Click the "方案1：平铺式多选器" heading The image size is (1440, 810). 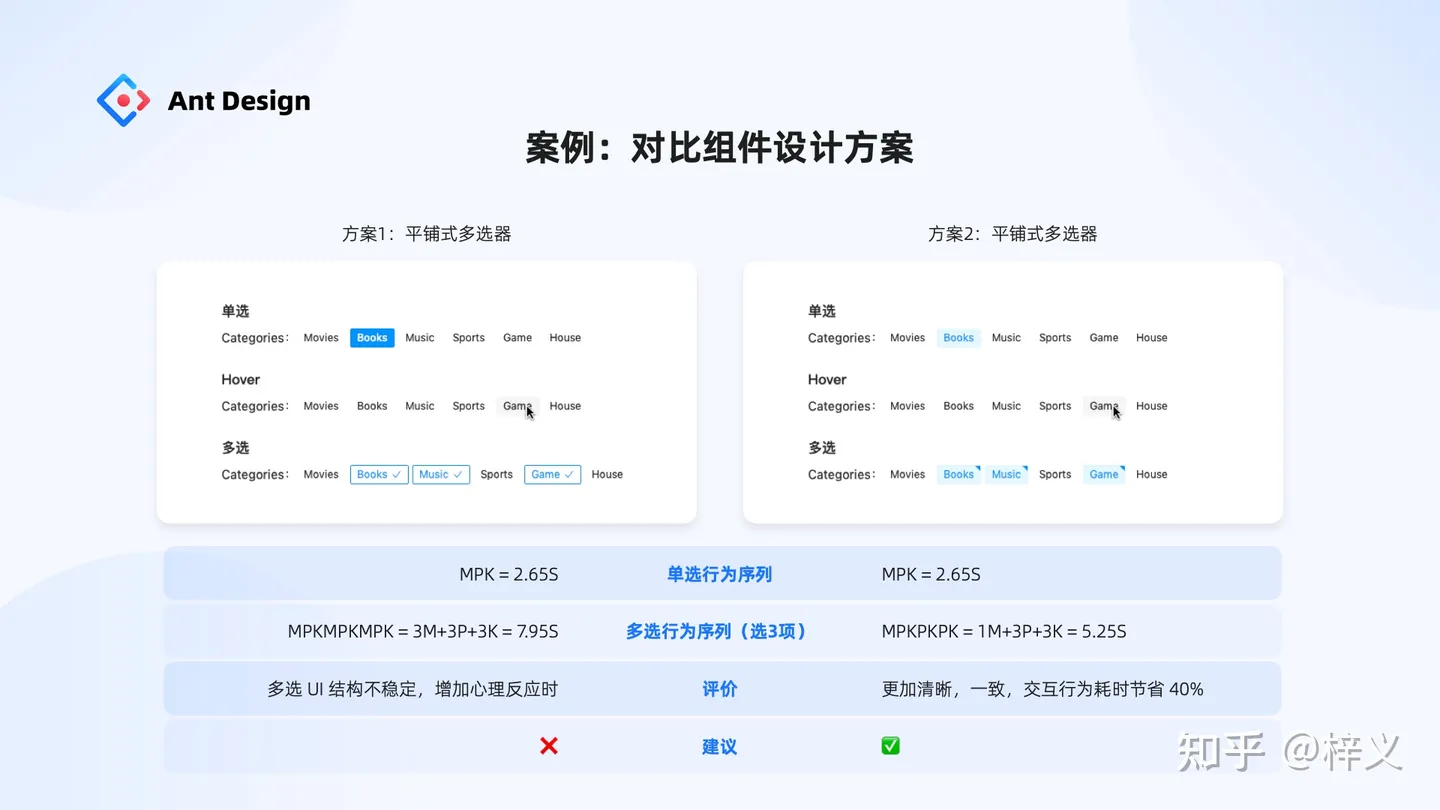coord(426,234)
